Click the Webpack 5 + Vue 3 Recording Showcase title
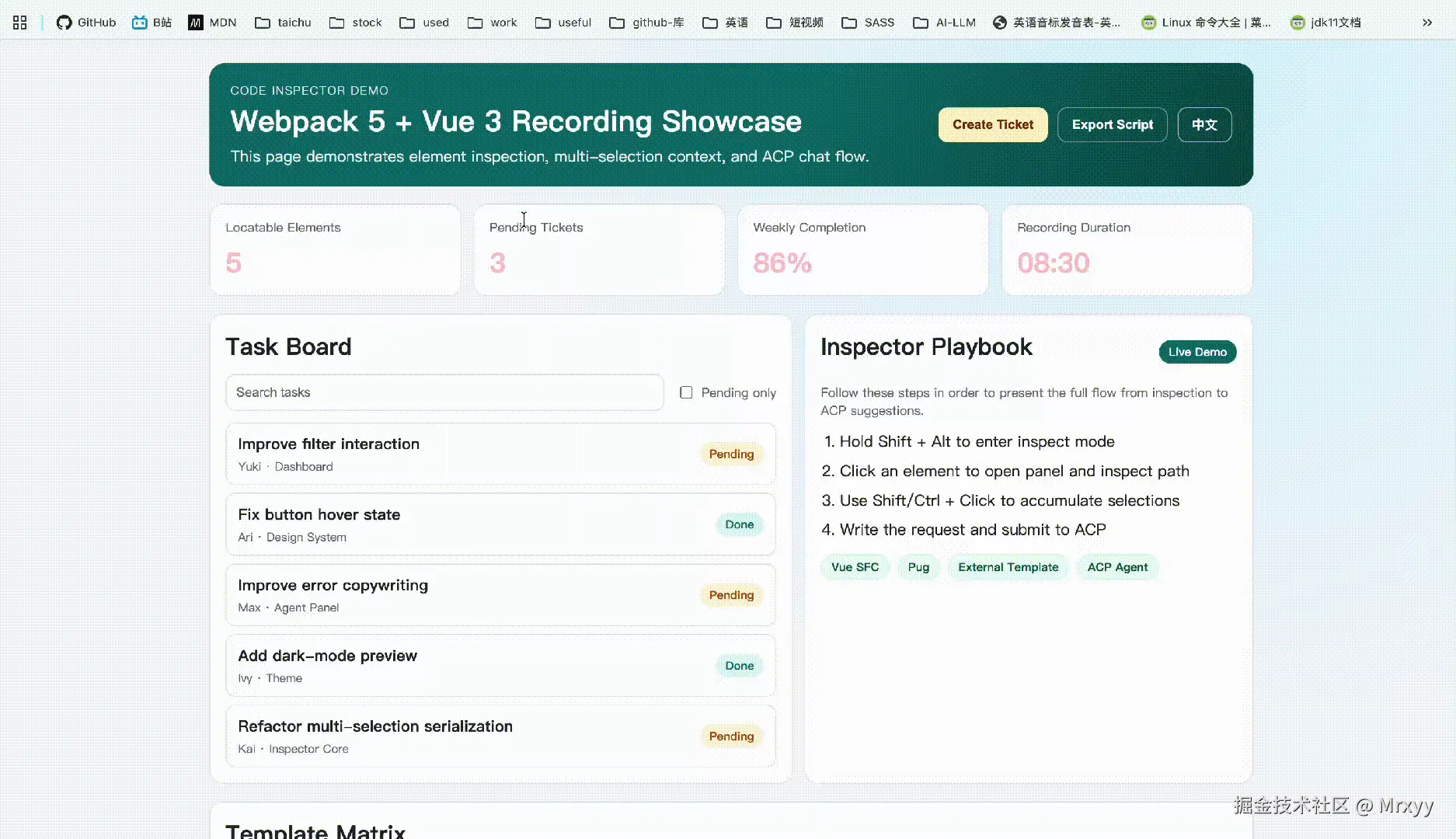Viewport: 1456px width, 839px height. coord(516,121)
